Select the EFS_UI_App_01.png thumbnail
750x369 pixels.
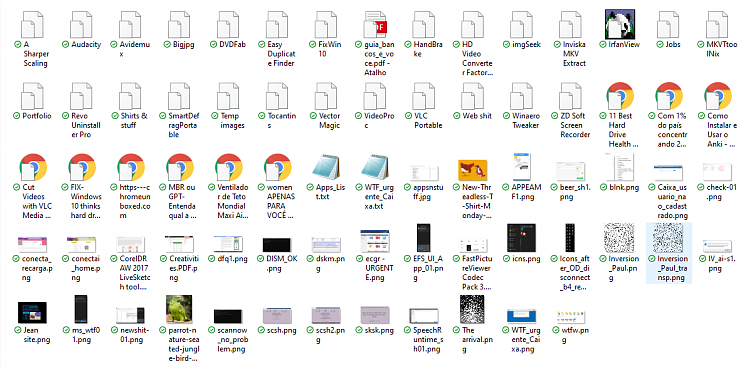tap(424, 237)
